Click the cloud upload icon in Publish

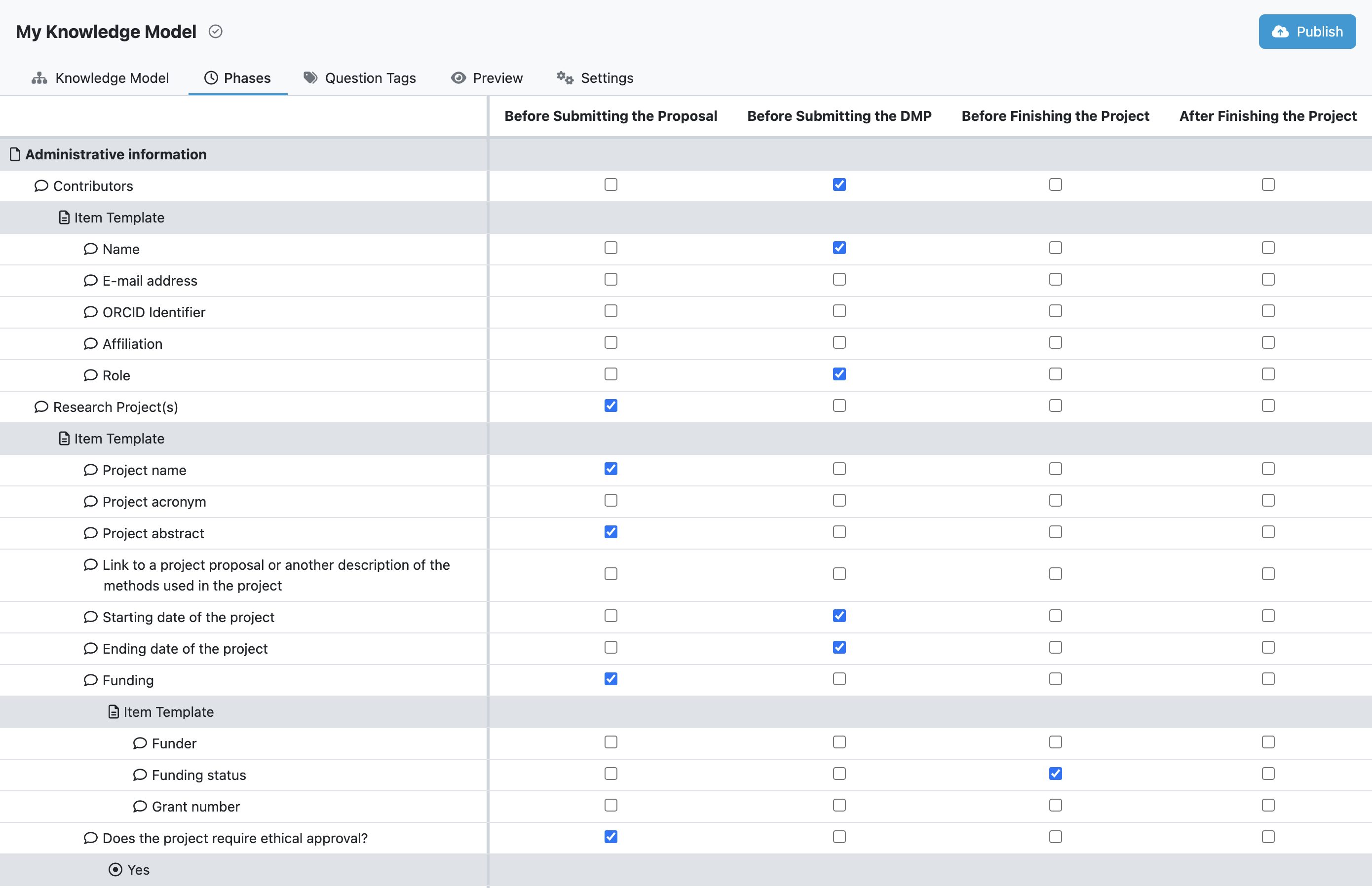(1280, 32)
